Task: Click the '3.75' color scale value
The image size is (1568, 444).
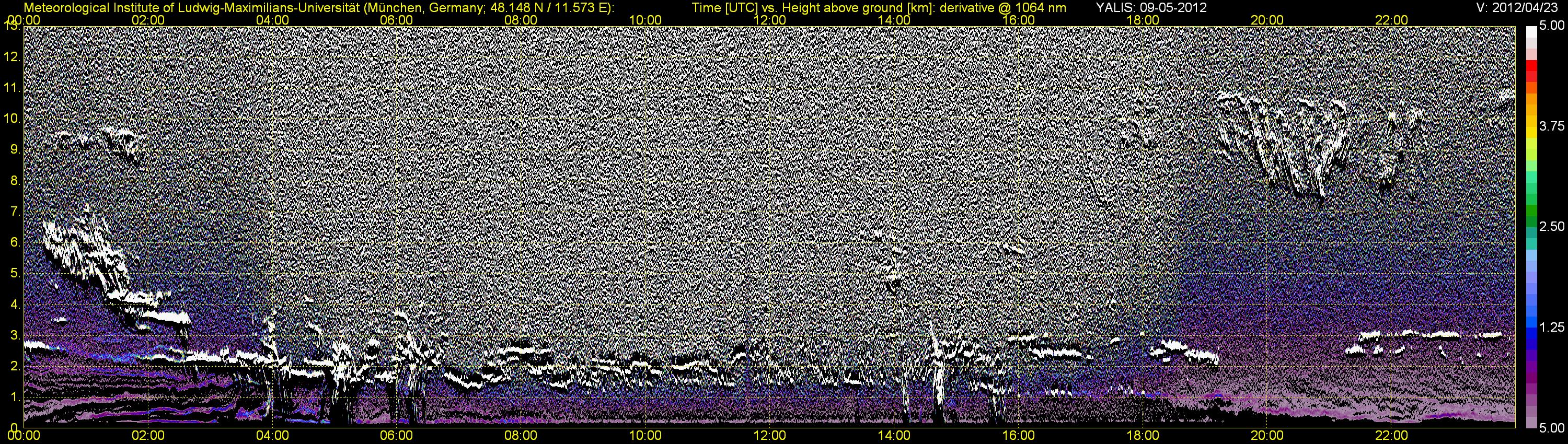Action: pyautogui.click(x=1552, y=126)
